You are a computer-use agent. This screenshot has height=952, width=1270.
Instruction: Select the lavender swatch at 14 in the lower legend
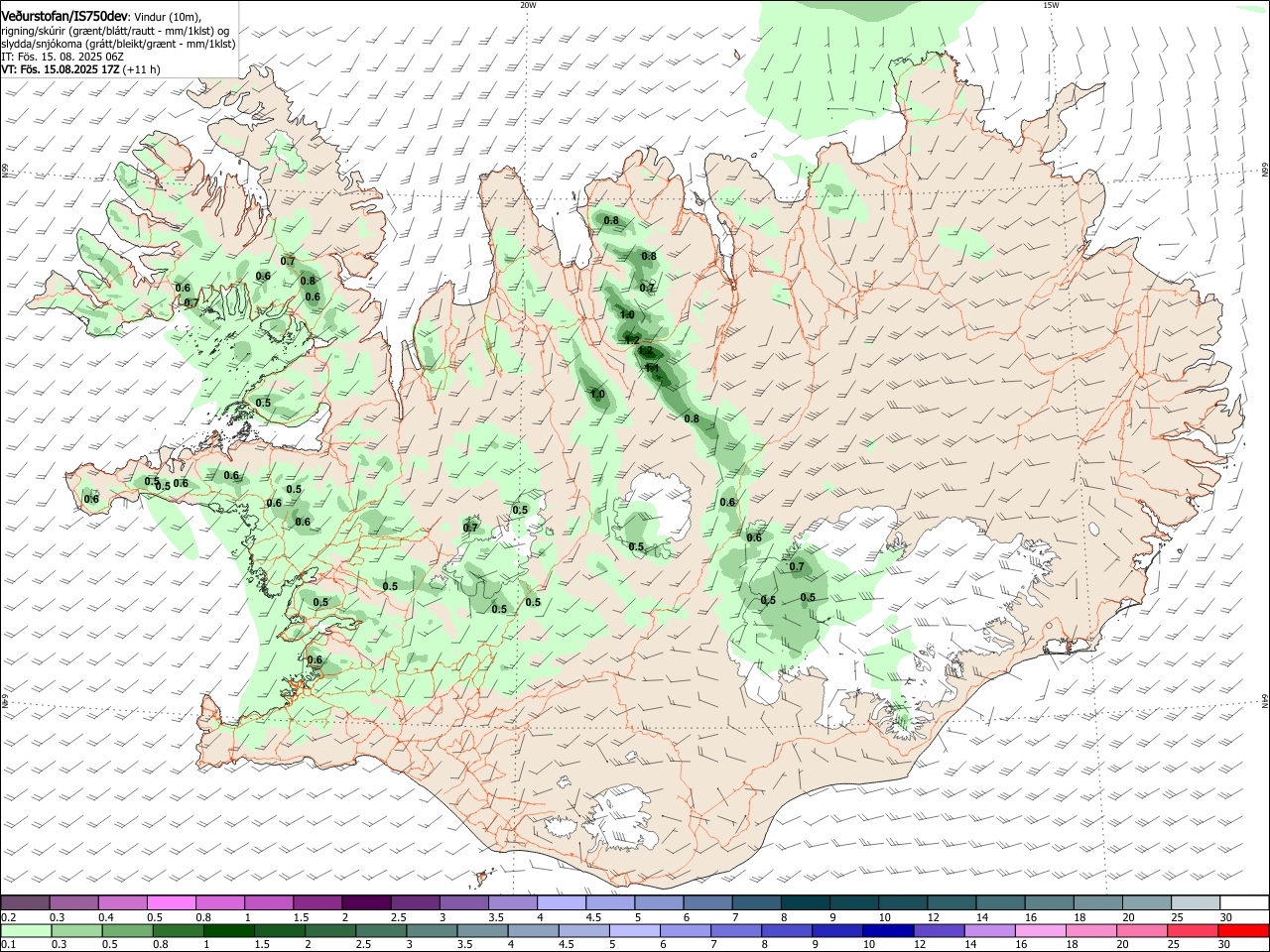pyautogui.click(x=989, y=931)
